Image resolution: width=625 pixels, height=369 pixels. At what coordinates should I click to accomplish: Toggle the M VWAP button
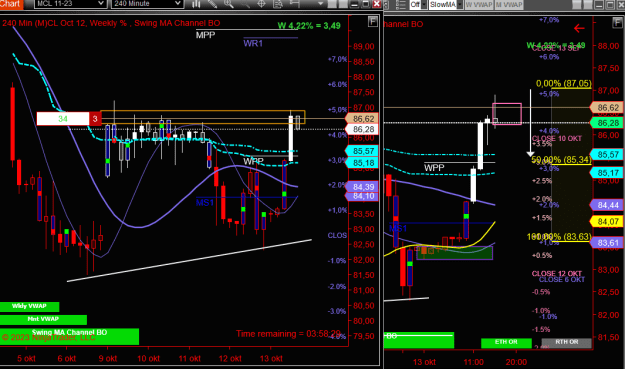click(x=509, y=4)
